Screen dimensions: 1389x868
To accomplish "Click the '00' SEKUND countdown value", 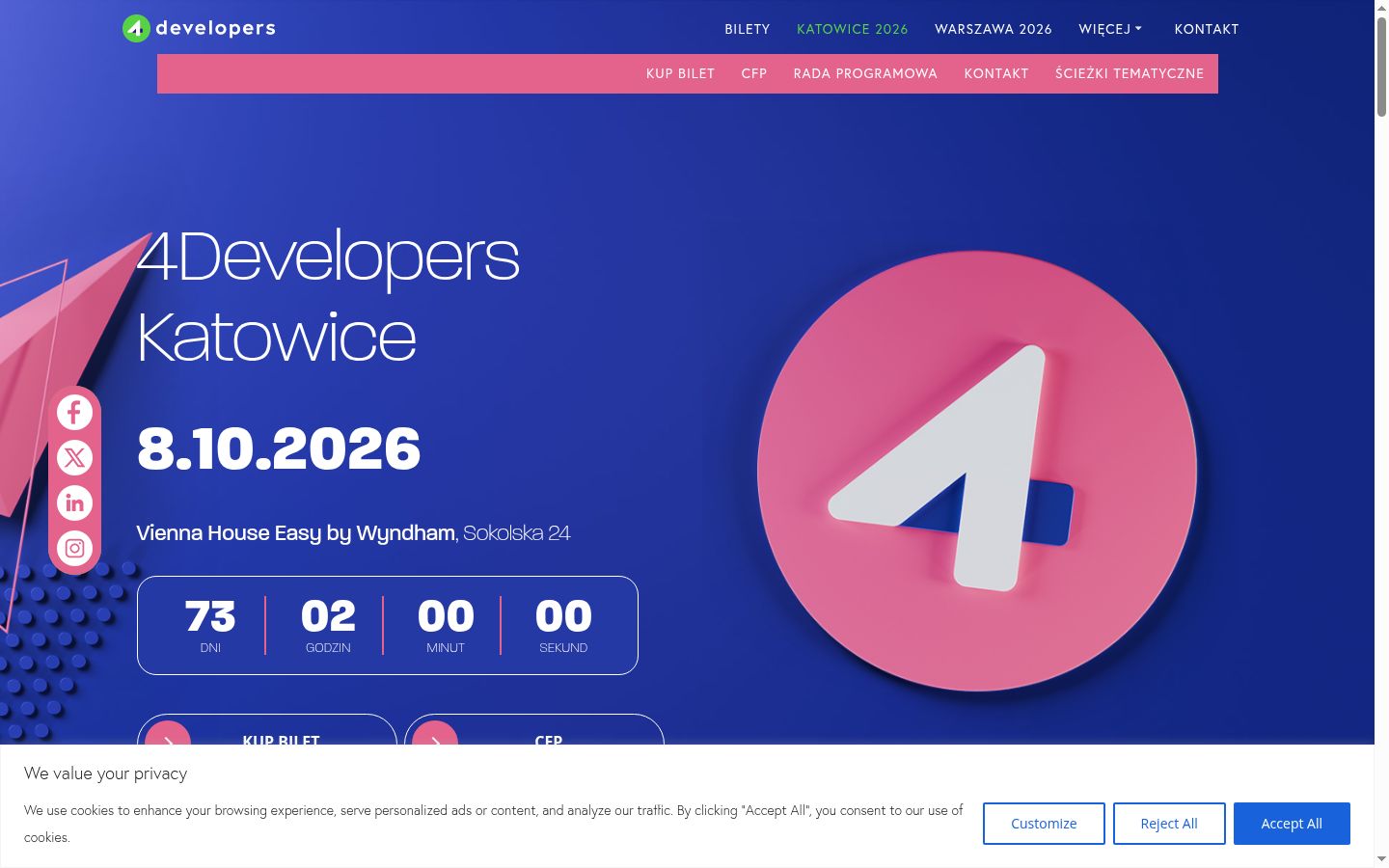I will point(563,615).
